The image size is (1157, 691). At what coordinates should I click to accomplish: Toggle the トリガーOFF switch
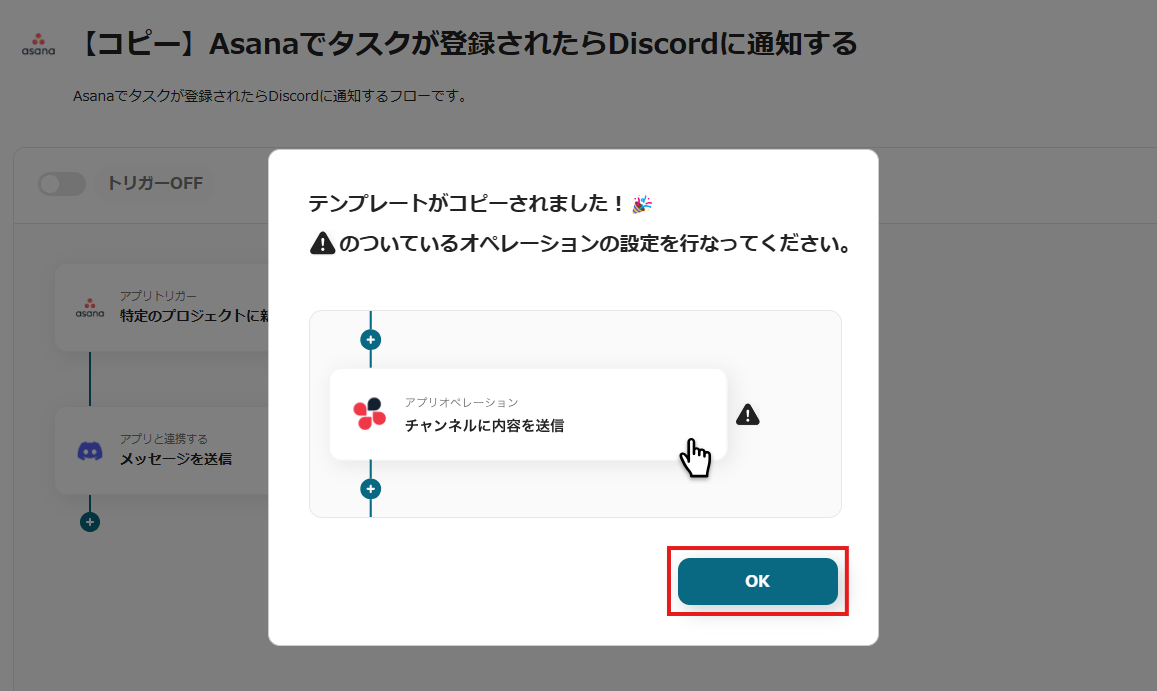(62, 184)
